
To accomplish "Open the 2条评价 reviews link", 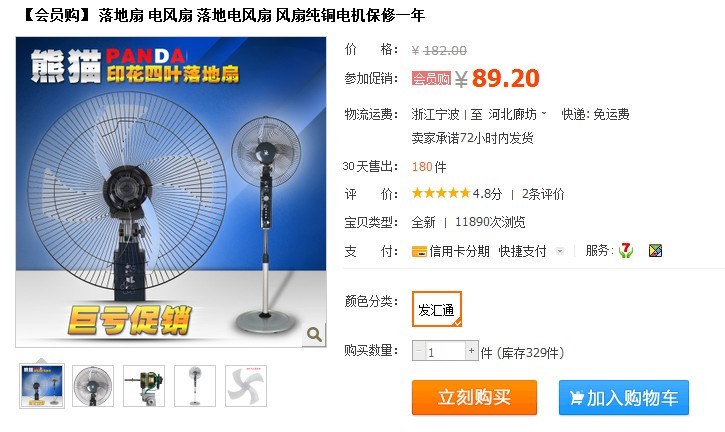I will 543,194.
